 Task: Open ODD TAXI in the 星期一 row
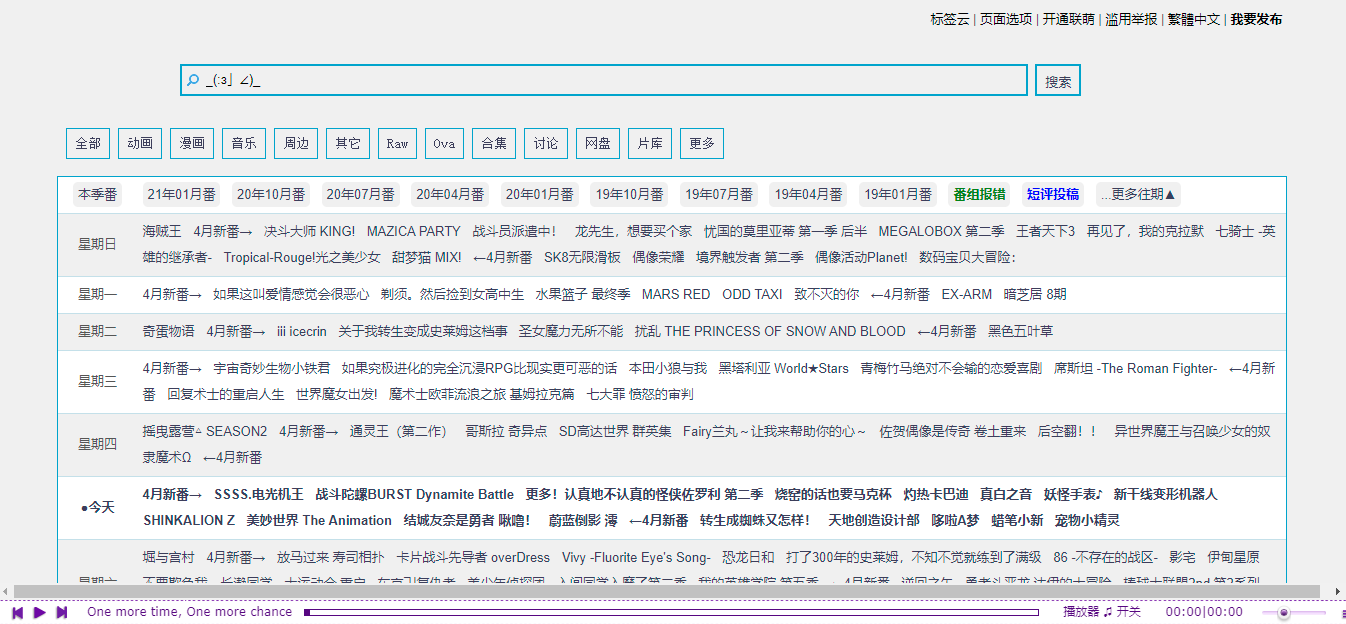752,294
